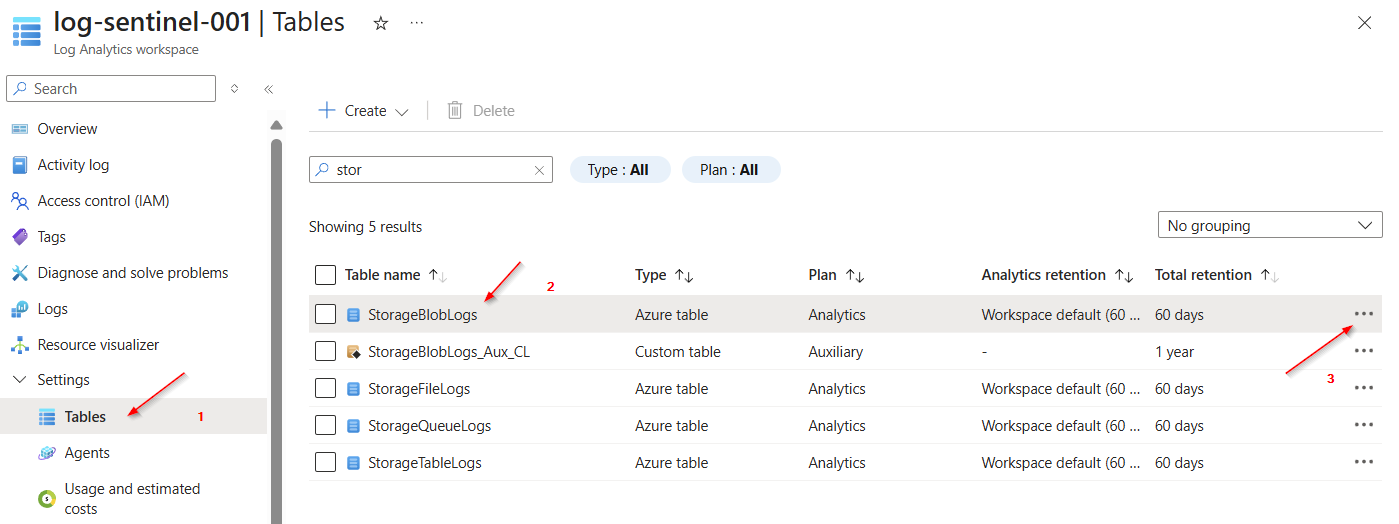
Task: Toggle the select-all tables checkbox
Action: coord(325,275)
